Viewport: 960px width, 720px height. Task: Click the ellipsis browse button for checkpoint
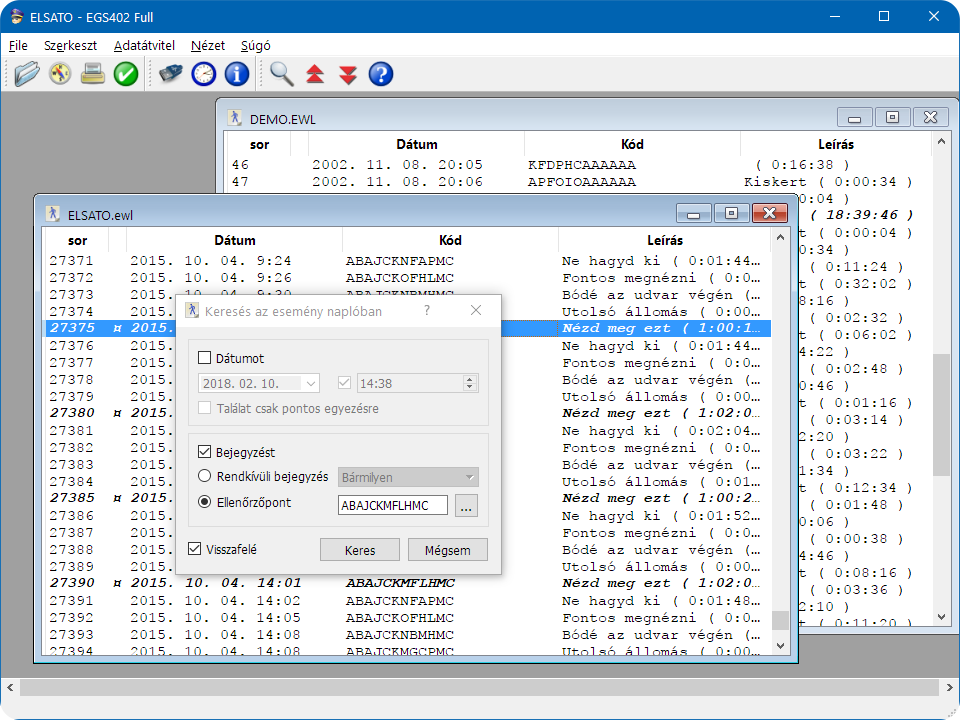(x=466, y=506)
